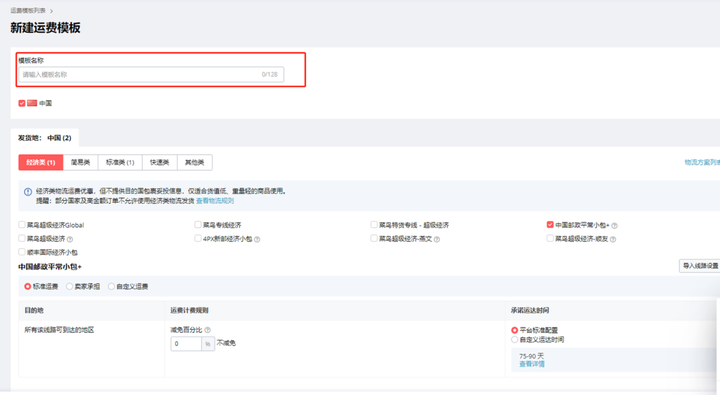Check the 菜鸟超级经济-燕文 checkbox

[x=374, y=238]
